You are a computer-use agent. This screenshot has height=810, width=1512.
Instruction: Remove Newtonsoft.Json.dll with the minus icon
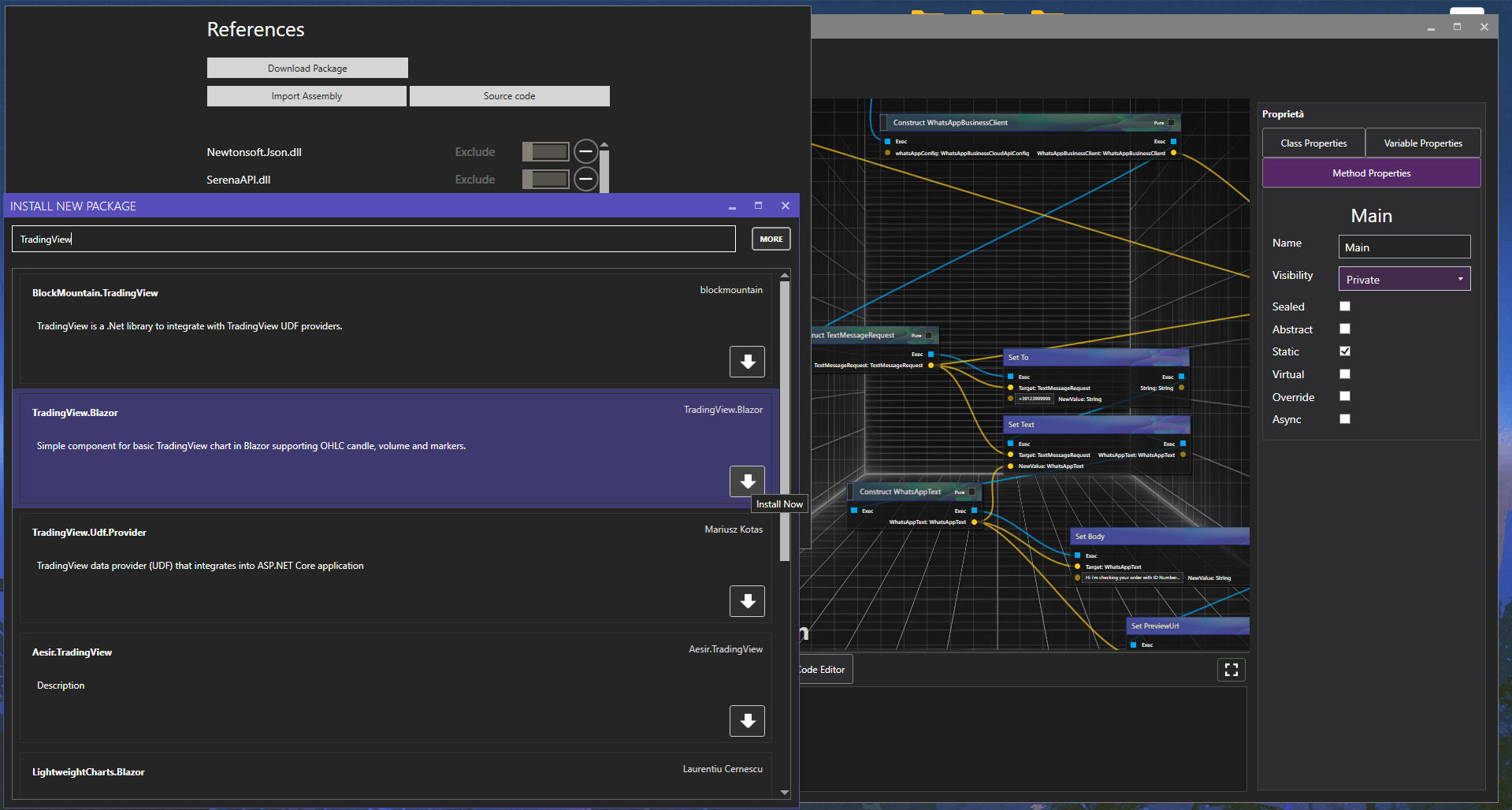pyautogui.click(x=585, y=151)
